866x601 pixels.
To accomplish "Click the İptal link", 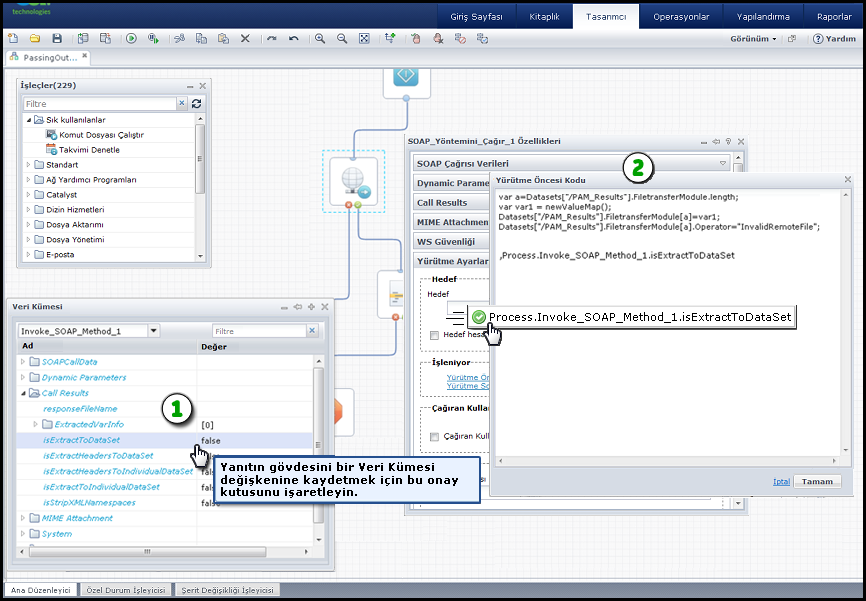I will pyautogui.click(x=780, y=481).
